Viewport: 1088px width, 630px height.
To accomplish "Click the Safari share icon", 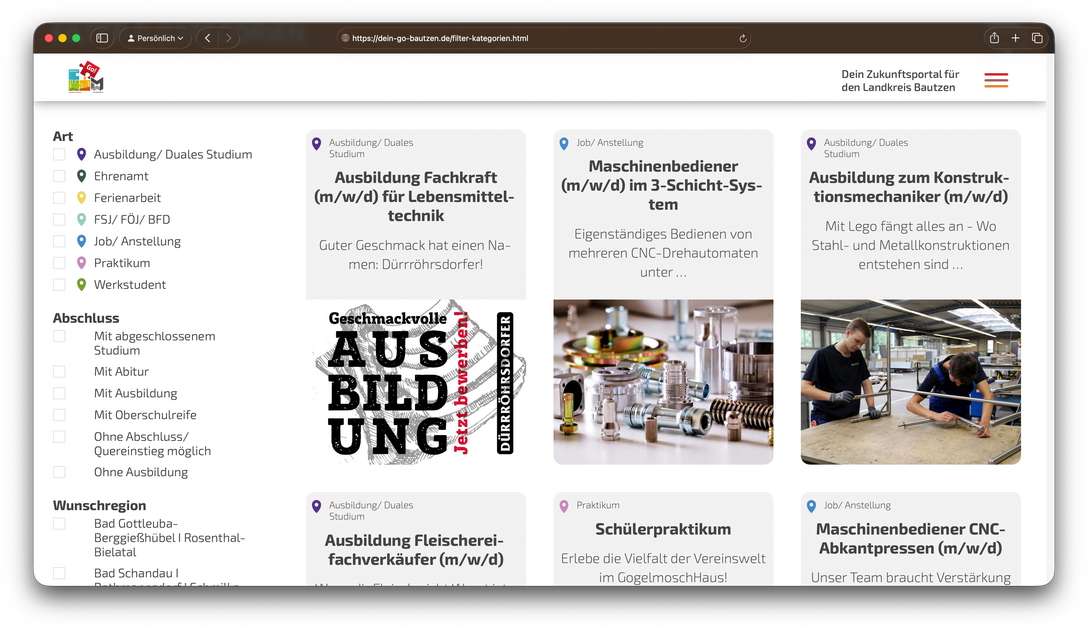I will 994,38.
